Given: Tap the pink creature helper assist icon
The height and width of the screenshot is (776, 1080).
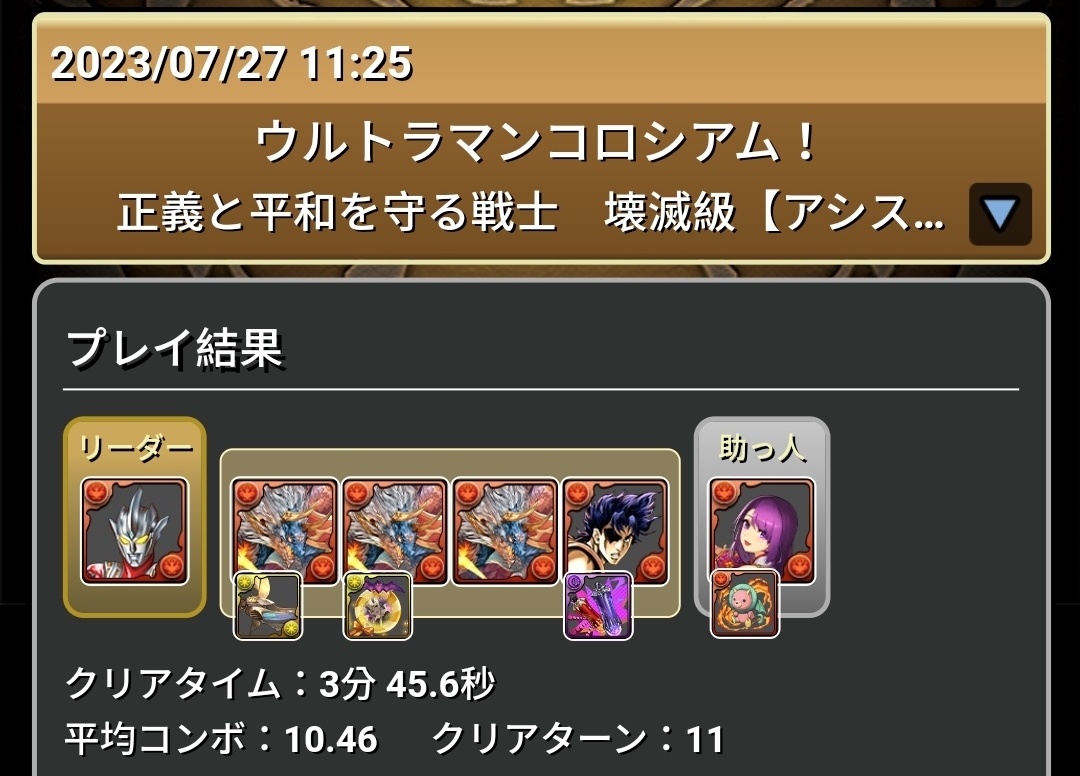Looking at the screenshot, I should coord(745,604).
